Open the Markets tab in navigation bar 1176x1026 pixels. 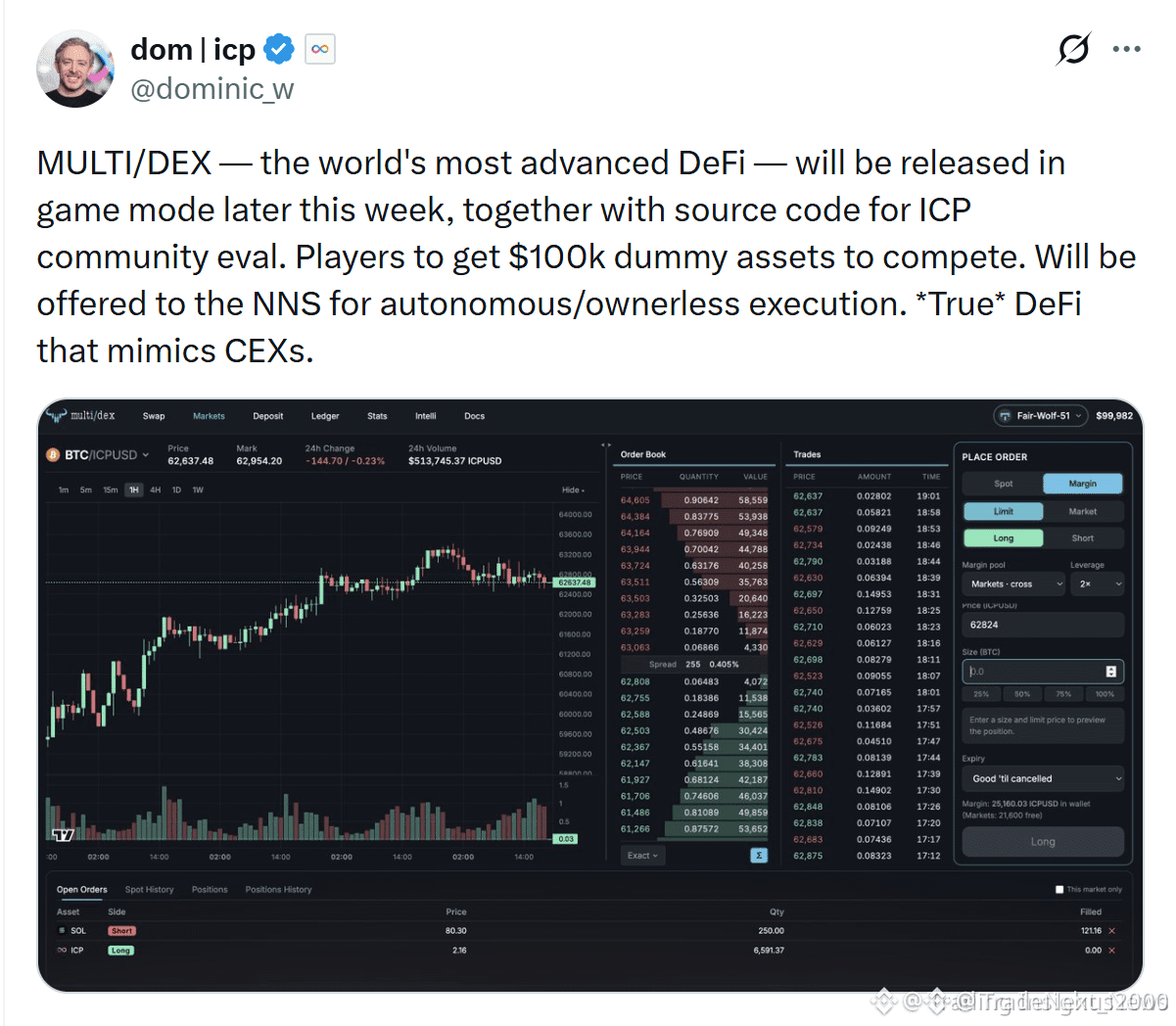point(209,416)
